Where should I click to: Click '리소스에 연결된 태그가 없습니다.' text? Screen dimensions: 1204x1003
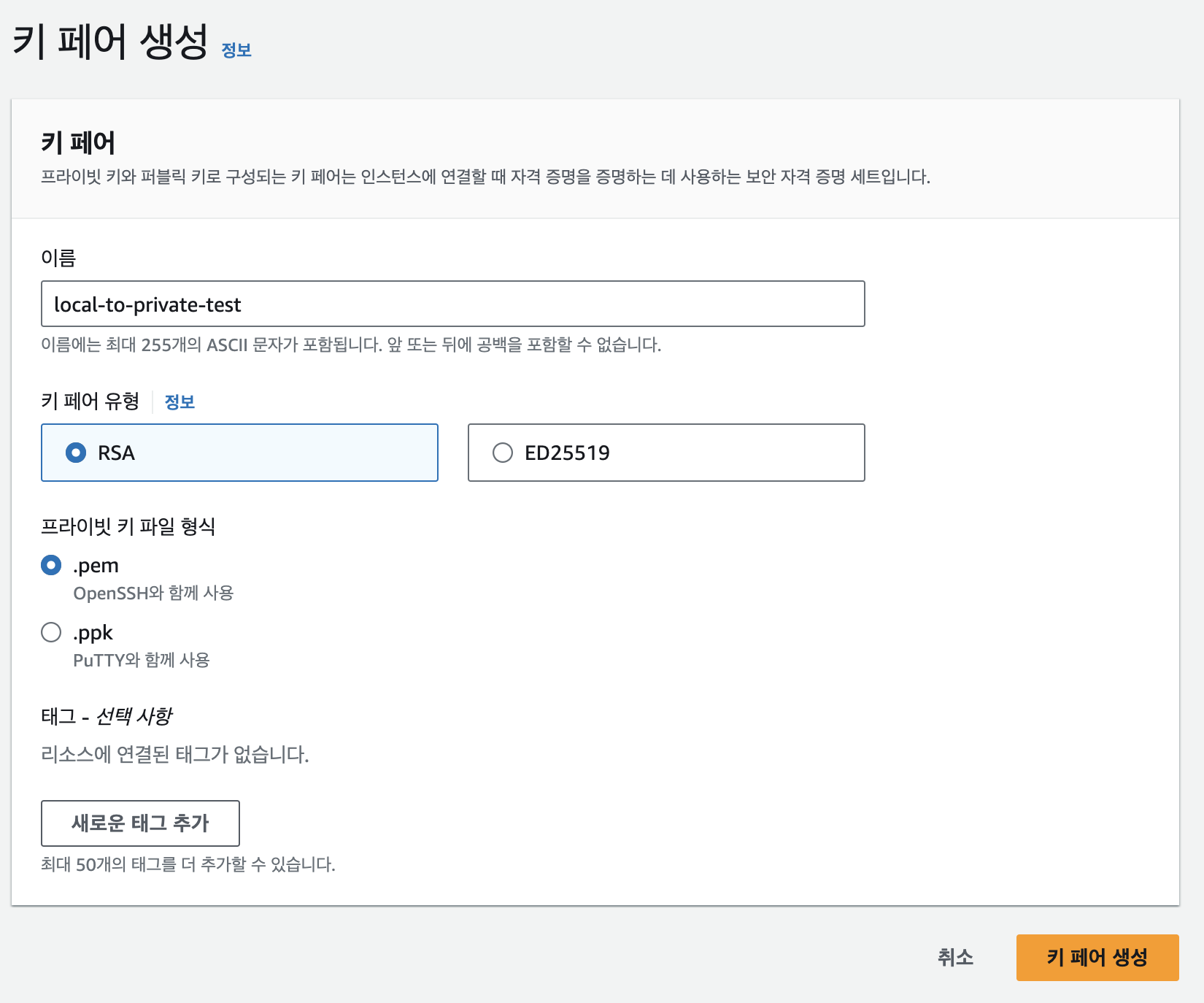175,754
